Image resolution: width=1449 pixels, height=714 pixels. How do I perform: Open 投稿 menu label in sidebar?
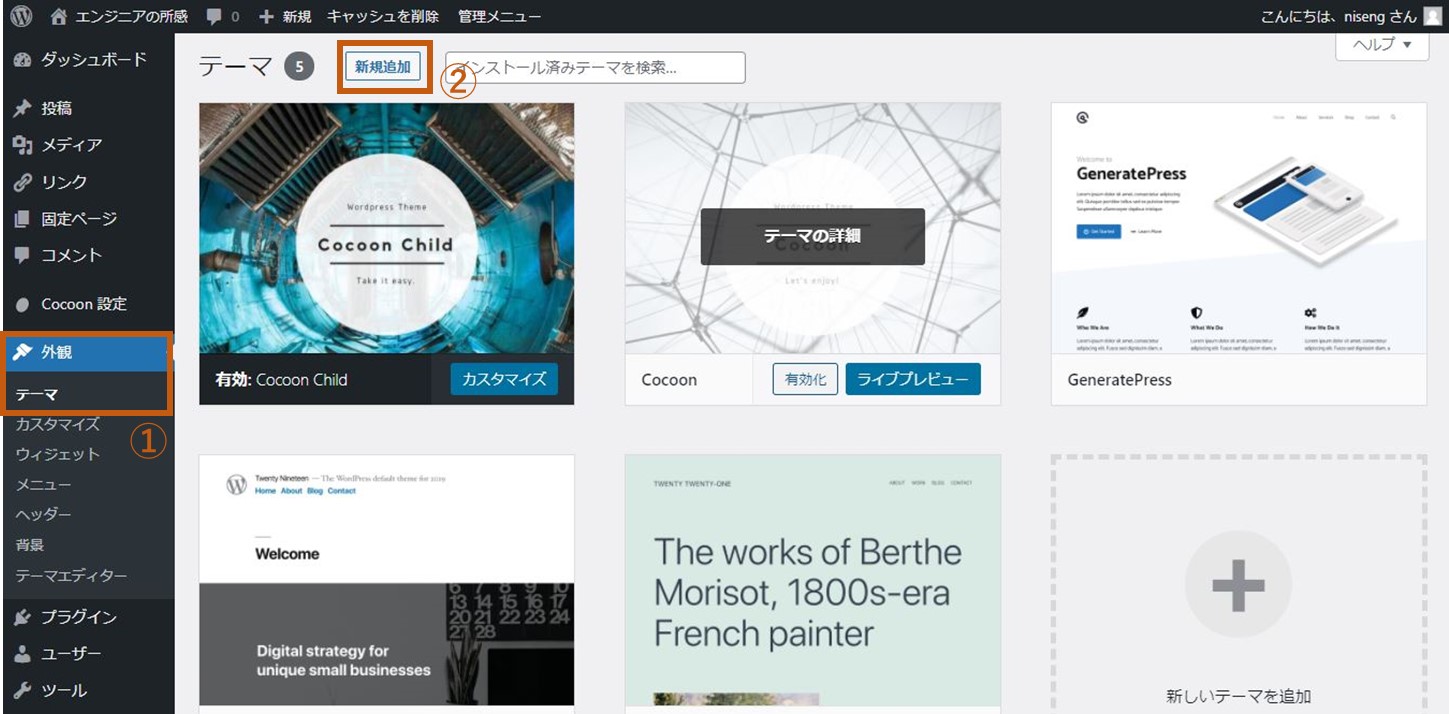[56, 108]
